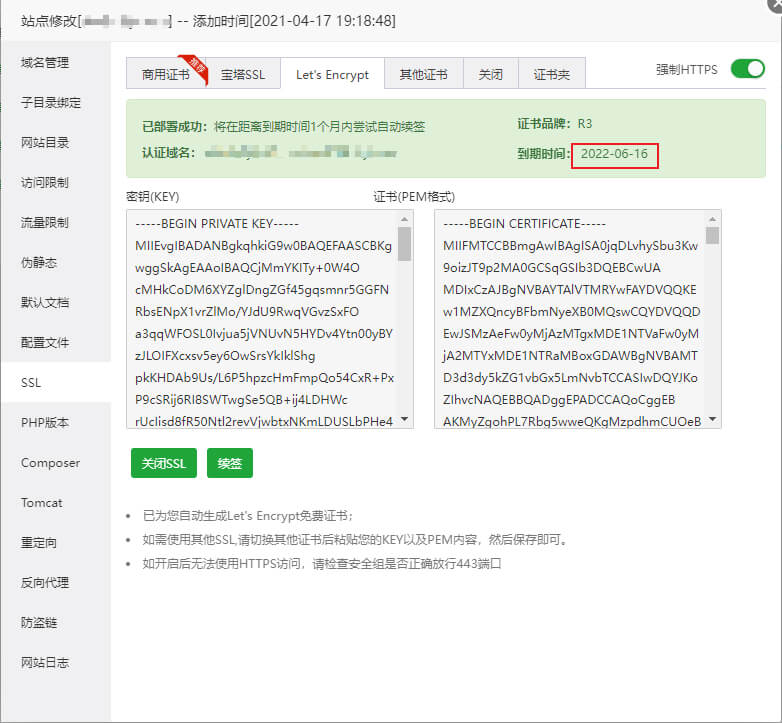
Task: Select the Let's Encrypt tab
Action: point(332,75)
